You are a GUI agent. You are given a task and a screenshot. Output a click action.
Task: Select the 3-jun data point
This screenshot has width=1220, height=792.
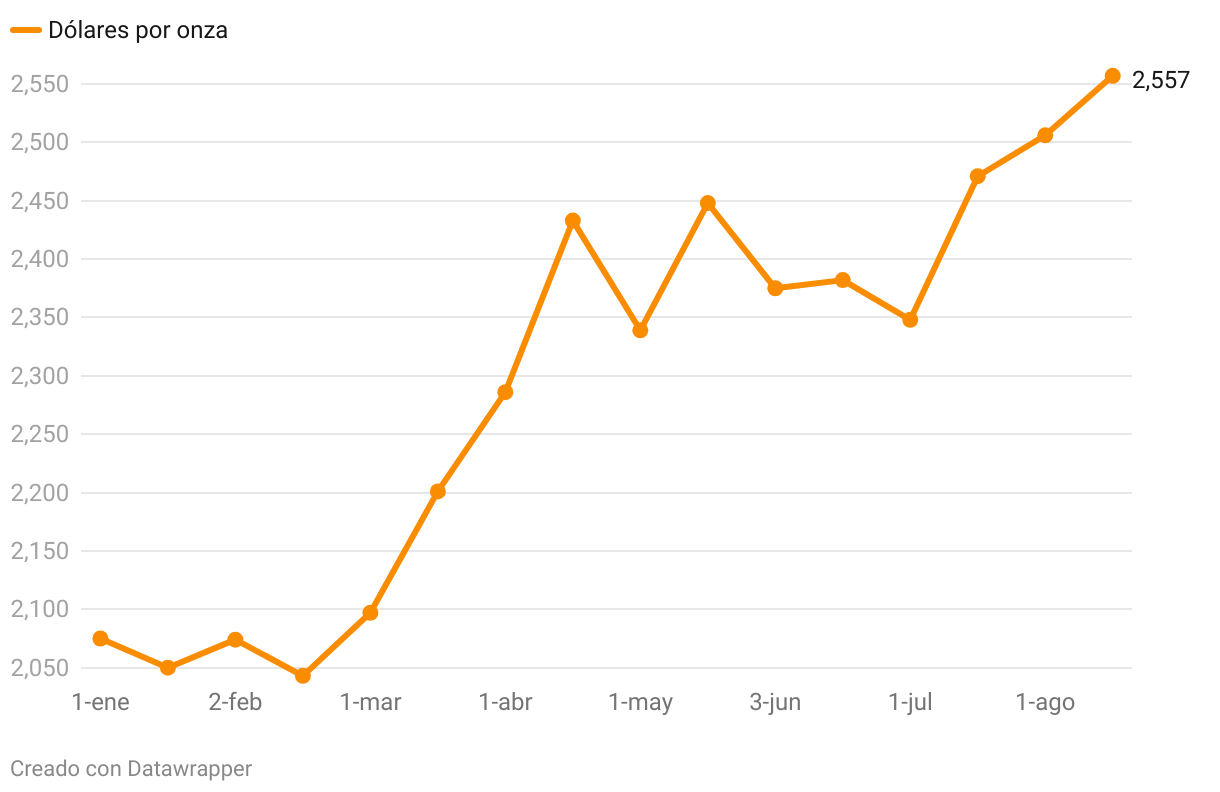pyautogui.click(x=775, y=288)
